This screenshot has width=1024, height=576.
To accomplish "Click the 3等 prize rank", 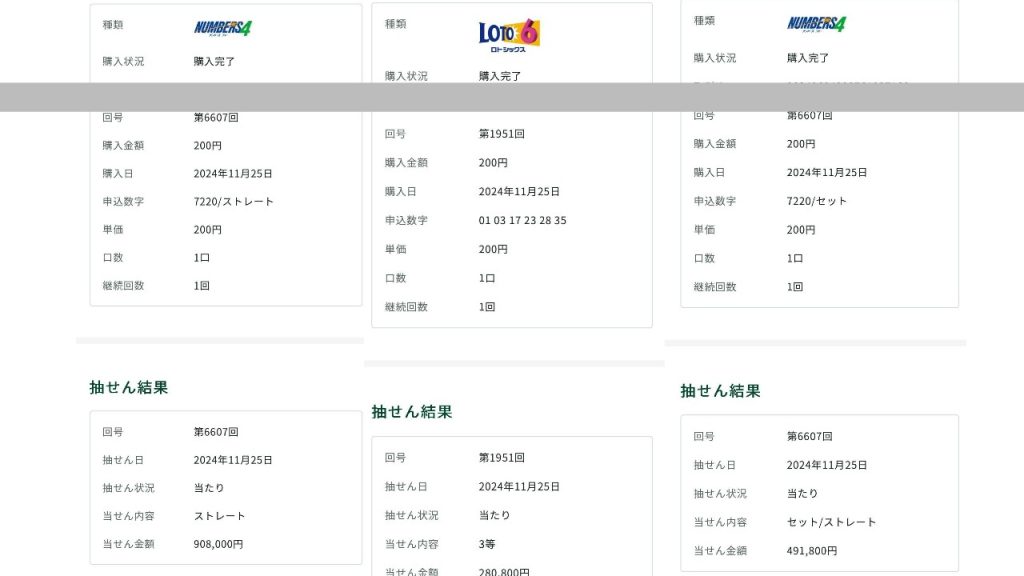I will click(487, 544).
